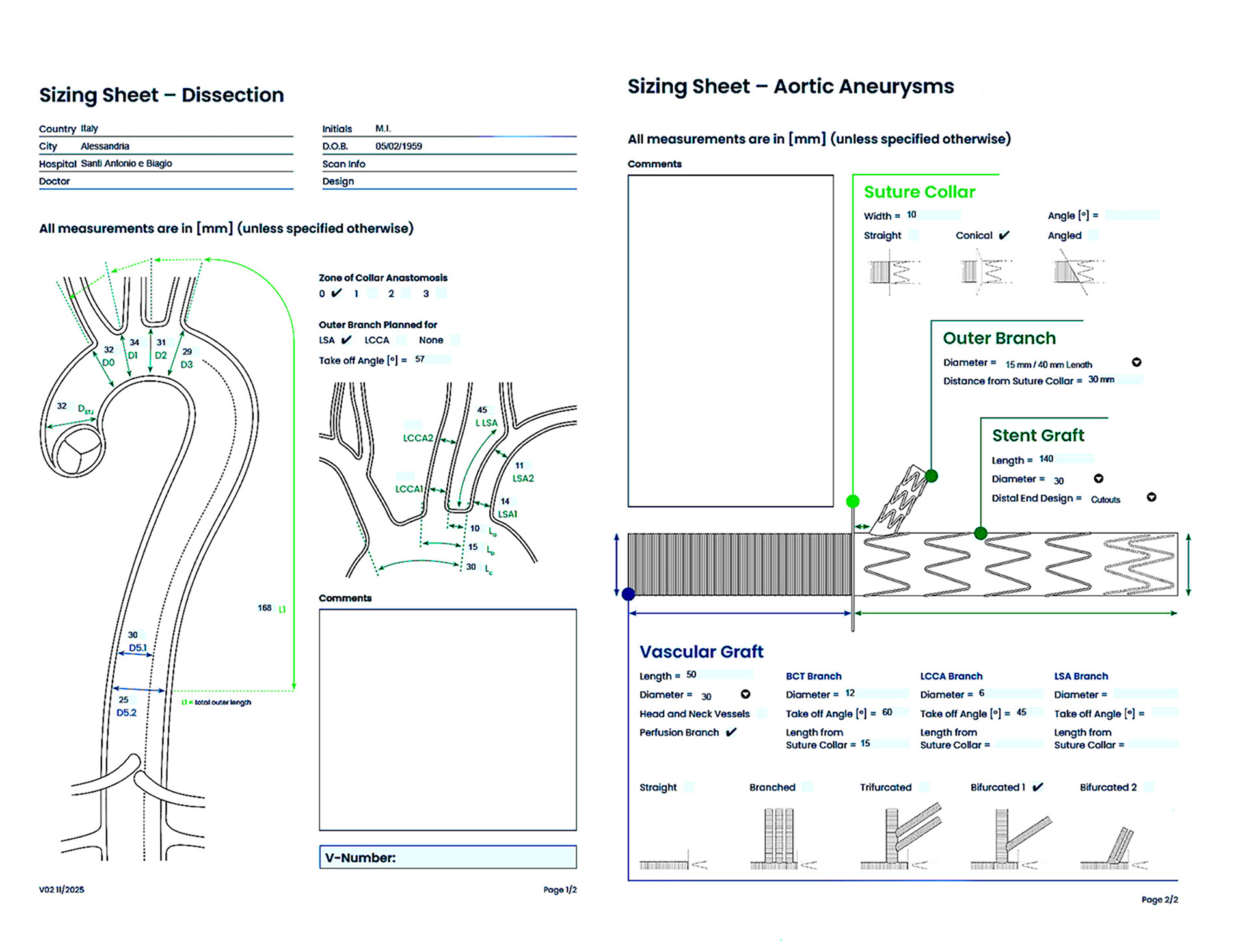Click the Distance from Suture Collar field

1114,380
